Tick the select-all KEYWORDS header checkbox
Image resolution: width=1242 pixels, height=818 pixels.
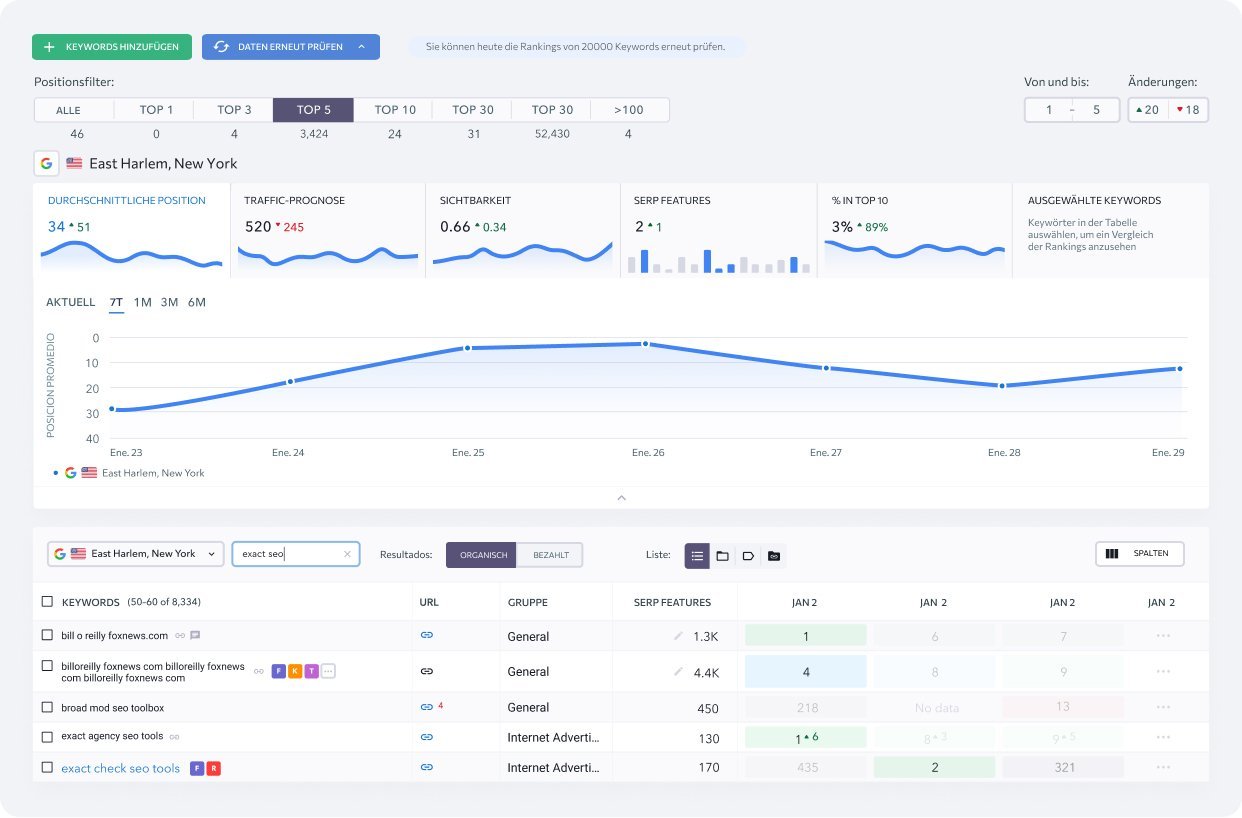[x=47, y=602]
